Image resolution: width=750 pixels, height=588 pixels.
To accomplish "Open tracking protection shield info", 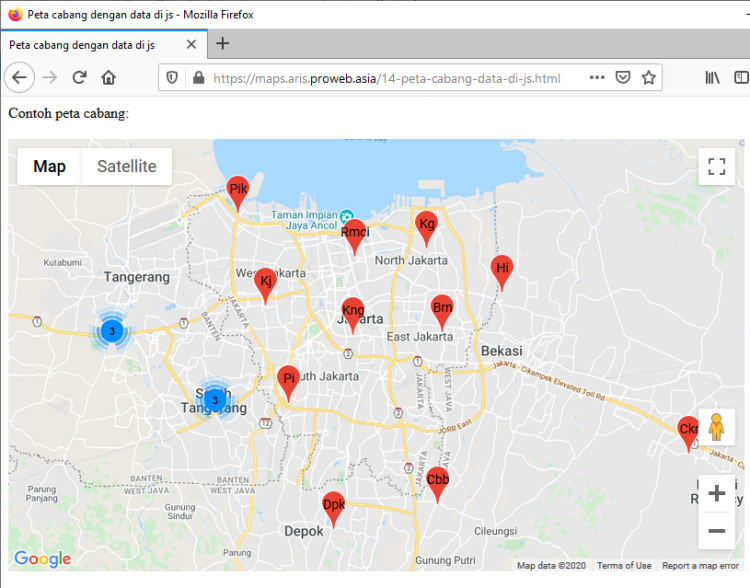I will click(x=172, y=78).
